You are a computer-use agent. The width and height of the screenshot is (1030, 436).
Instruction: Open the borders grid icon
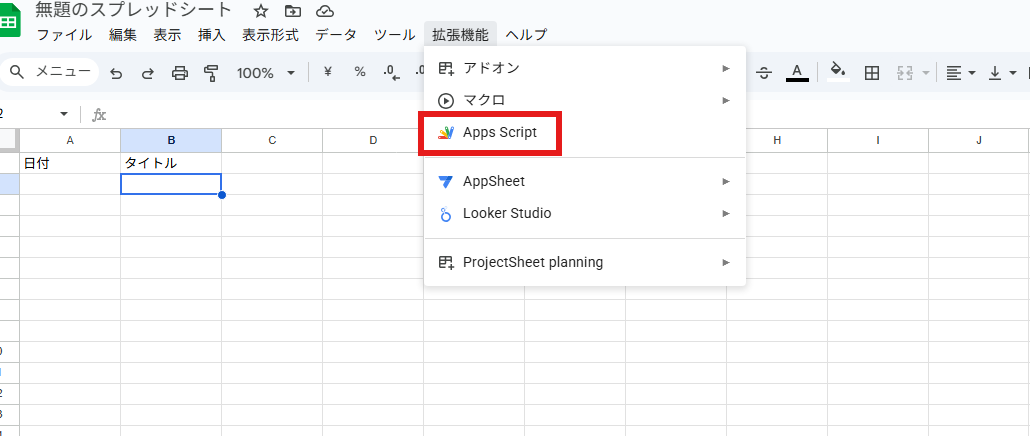(x=872, y=73)
